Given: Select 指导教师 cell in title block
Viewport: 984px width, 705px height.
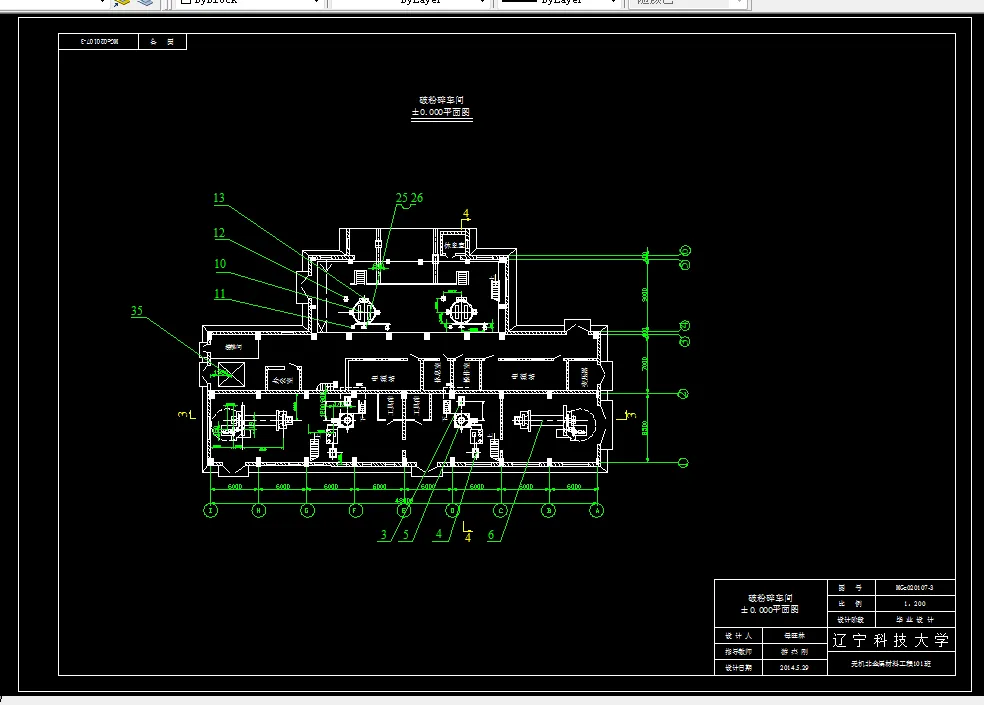Looking at the screenshot, I should (738, 652).
